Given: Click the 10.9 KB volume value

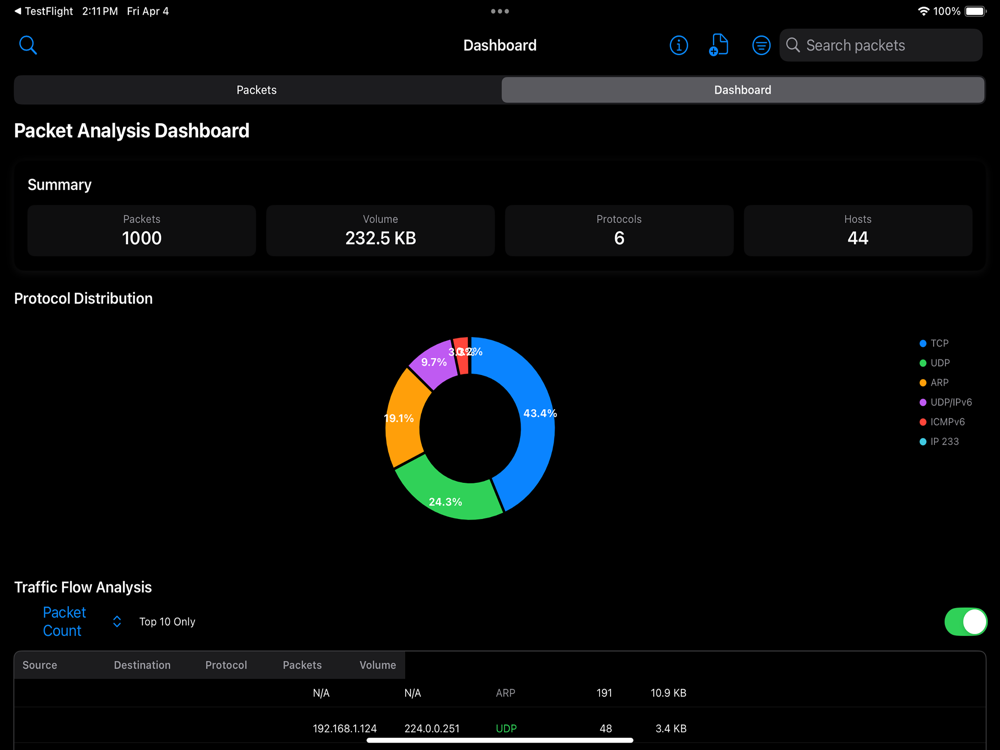Looking at the screenshot, I should [668, 693].
